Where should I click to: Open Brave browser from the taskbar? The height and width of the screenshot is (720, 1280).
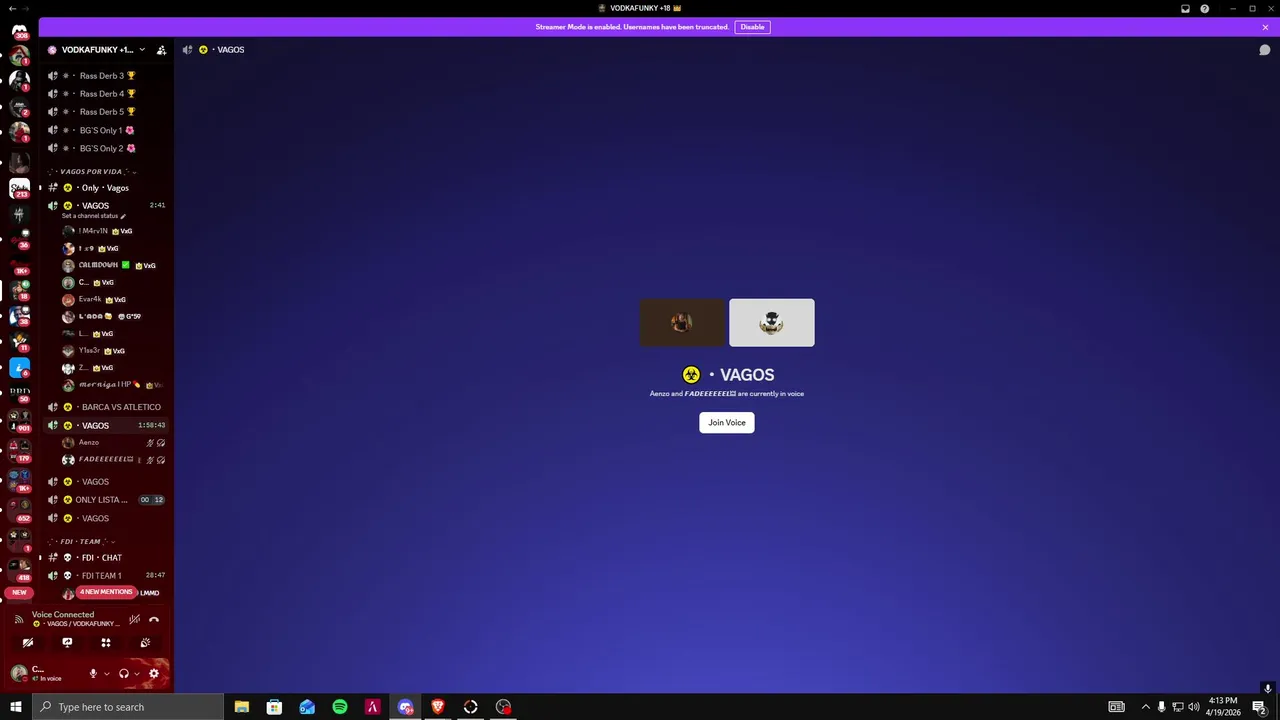438,707
